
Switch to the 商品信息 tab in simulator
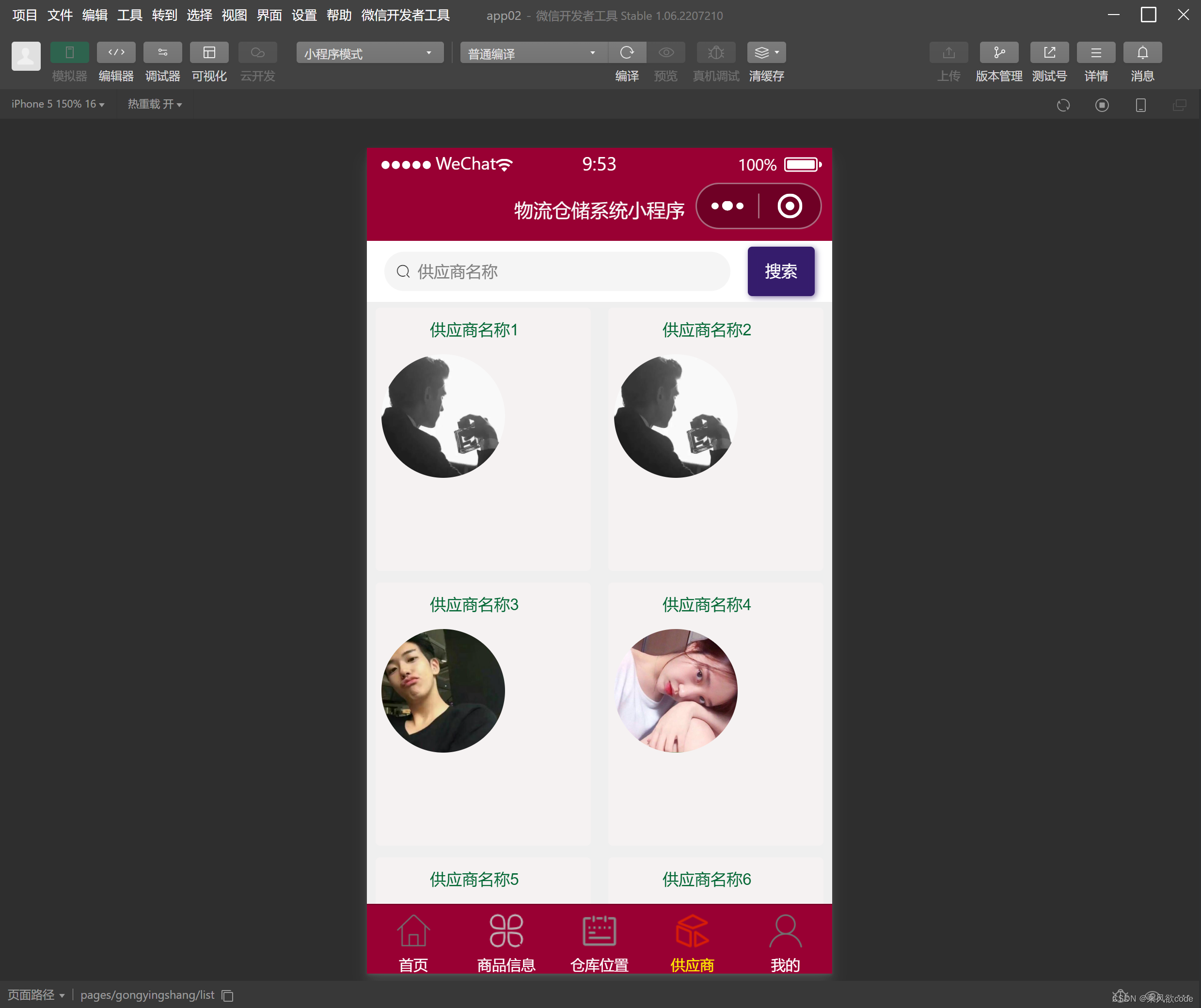click(x=505, y=941)
